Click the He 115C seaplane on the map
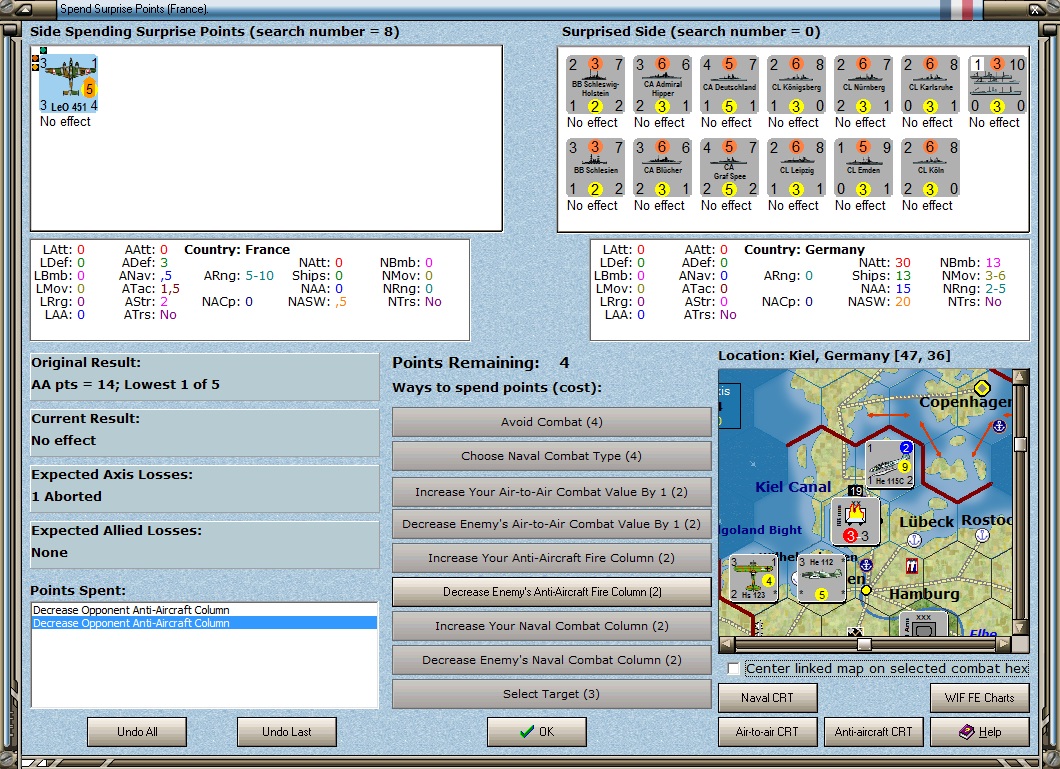 pyautogui.click(x=890, y=464)
